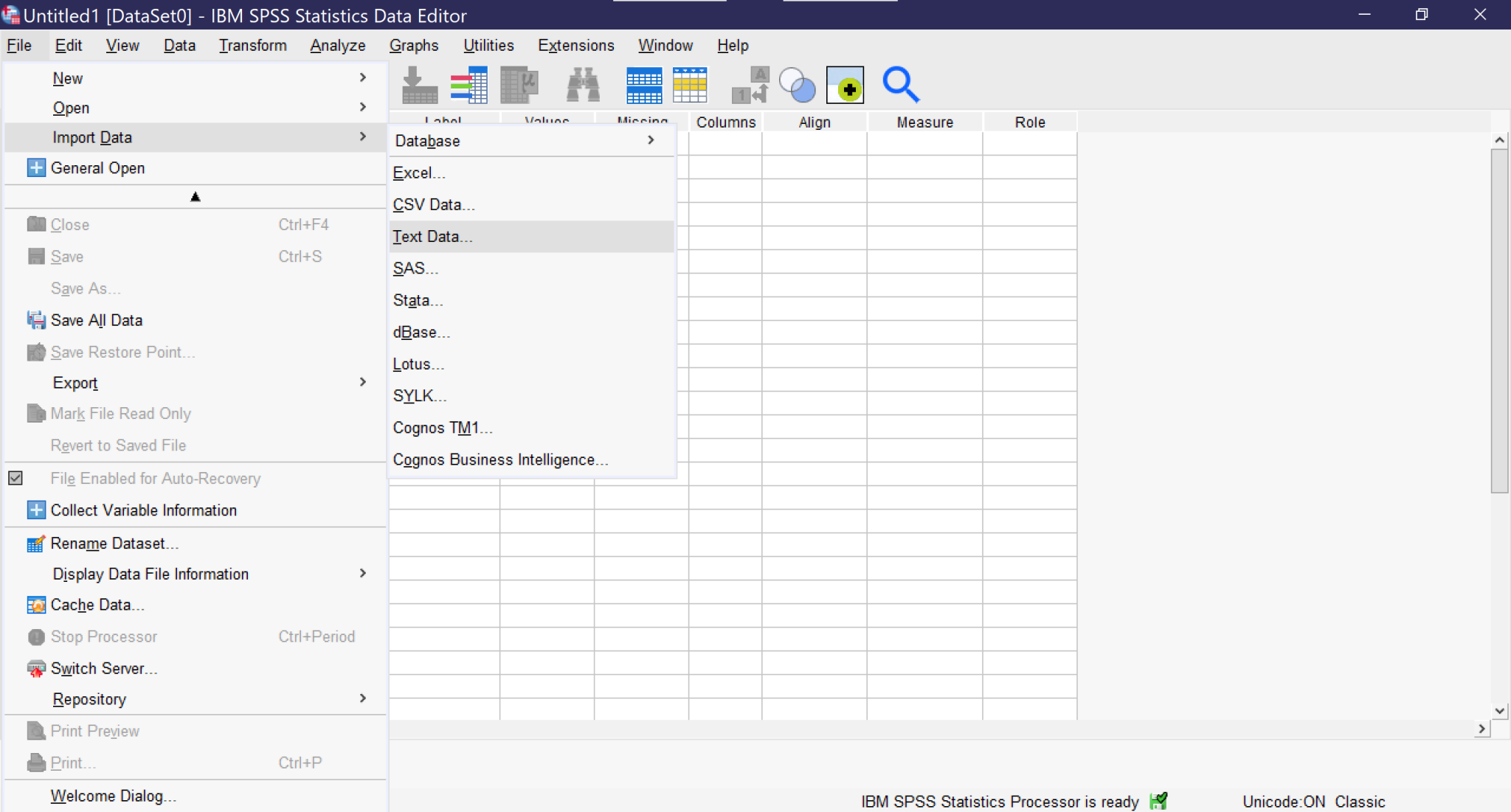The width and height of the screenshot is (1511, 812).
Task: Select the Find binoculars toolbar icon
Action: pyautogui.click(x=581, y=85)
